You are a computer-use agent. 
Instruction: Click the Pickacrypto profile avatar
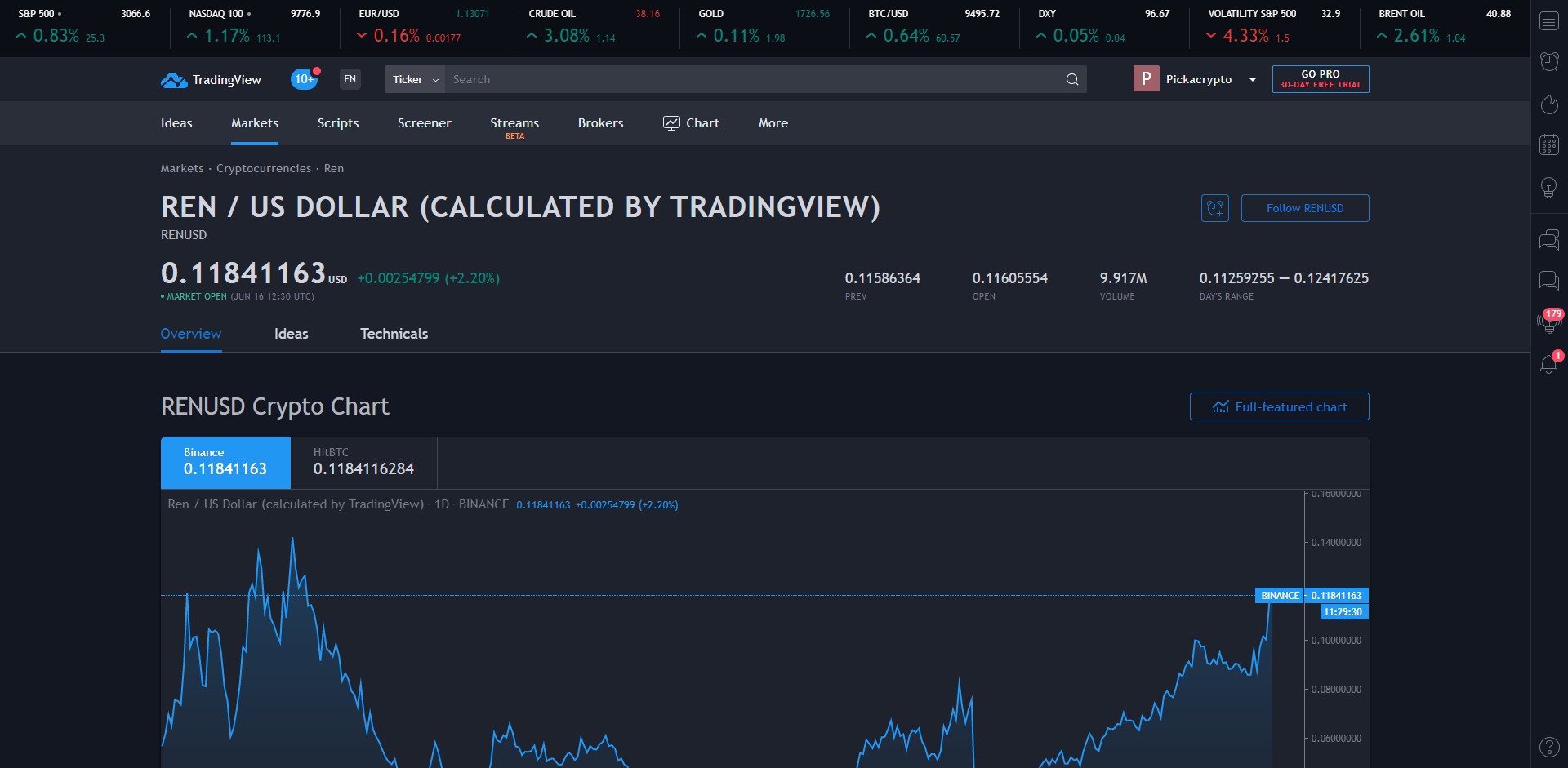(1146, 78)
